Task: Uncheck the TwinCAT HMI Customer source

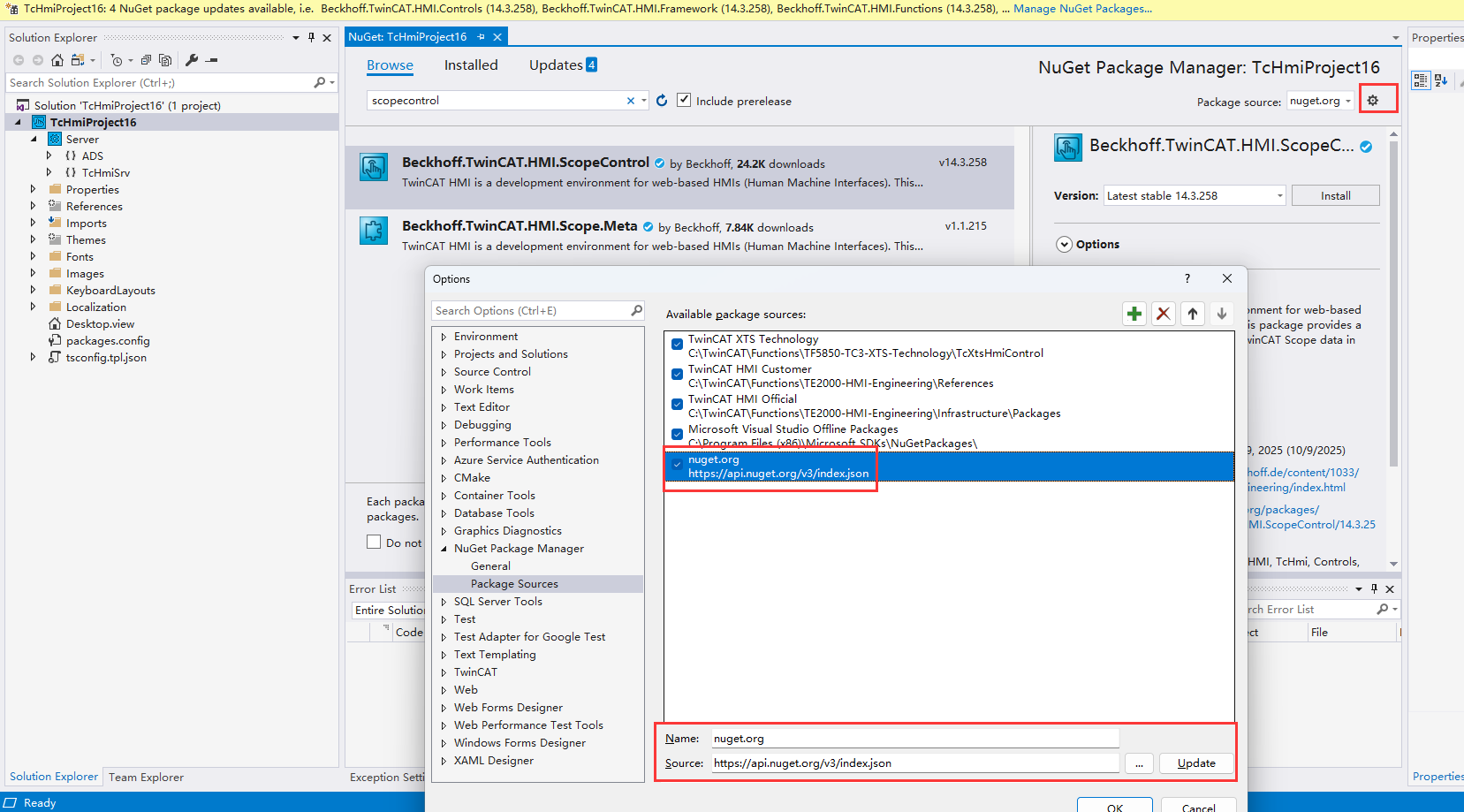Action: (677, 375)
